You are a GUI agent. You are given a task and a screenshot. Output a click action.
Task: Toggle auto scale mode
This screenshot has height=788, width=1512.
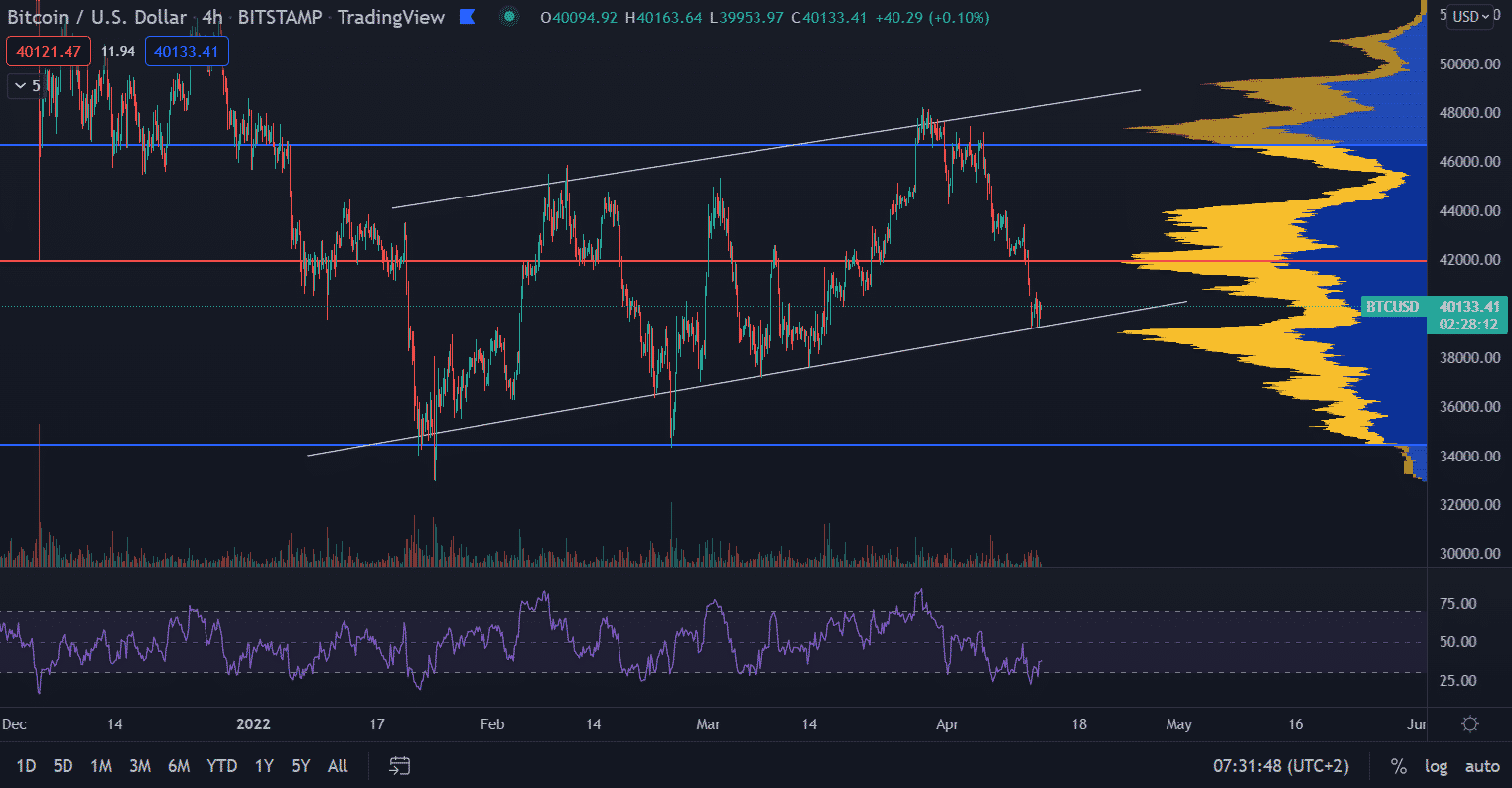[x=1482, y=766]
